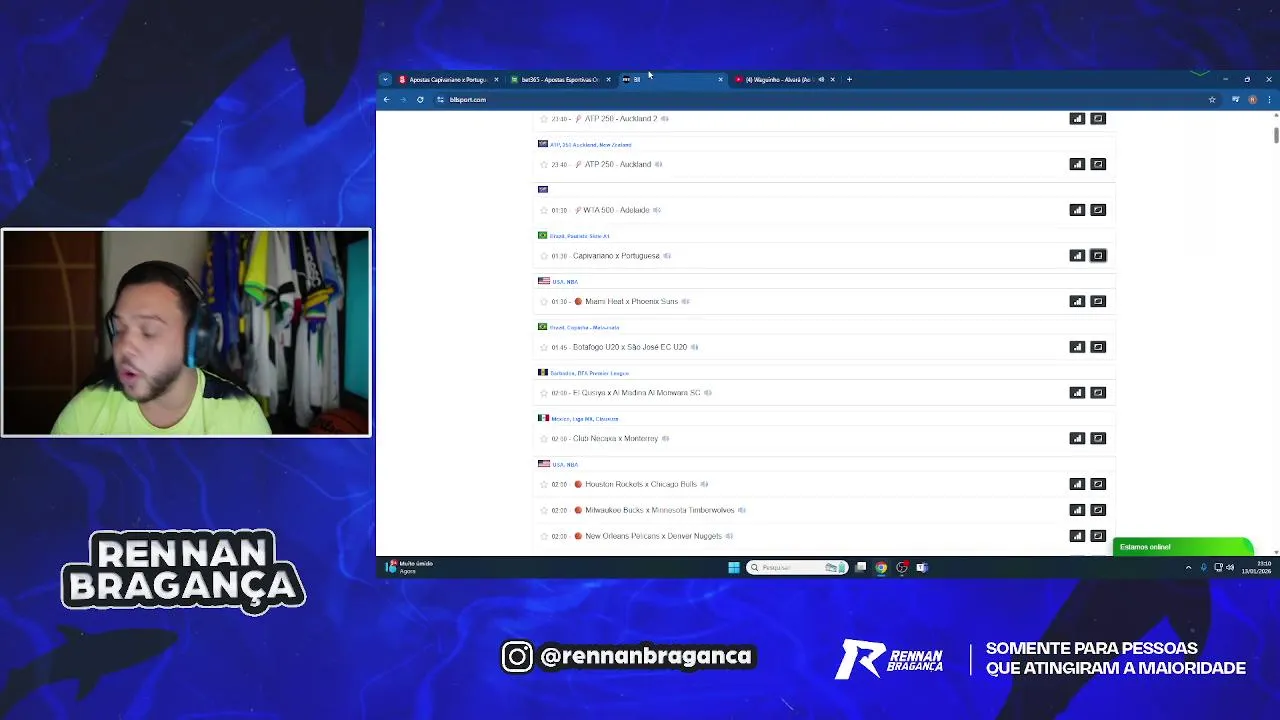Image resolution: width=1280 pixels, height=720 pixels.
Task: Open Brazil Paulista Série A1 league link
Action: click(580, 236)
